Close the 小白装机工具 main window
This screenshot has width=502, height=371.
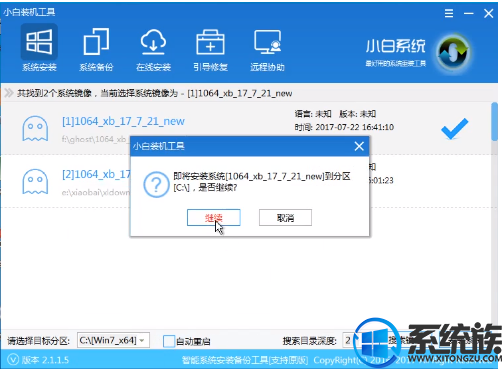pos(488,13)
